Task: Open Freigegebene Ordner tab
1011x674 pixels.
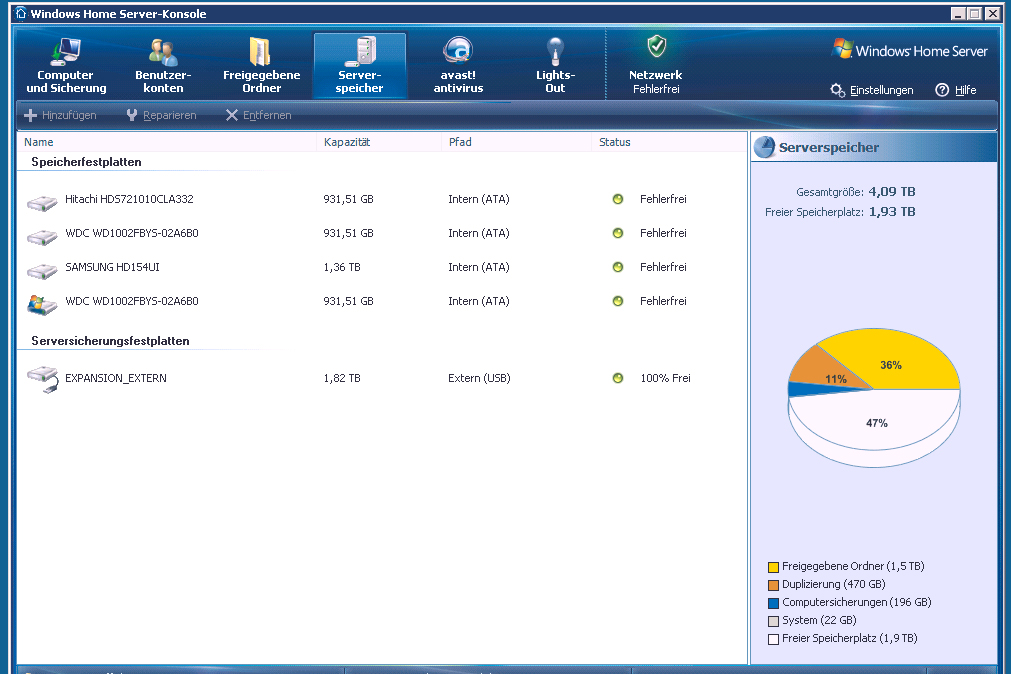Action: pyautogui.click(x=261, y=66)
